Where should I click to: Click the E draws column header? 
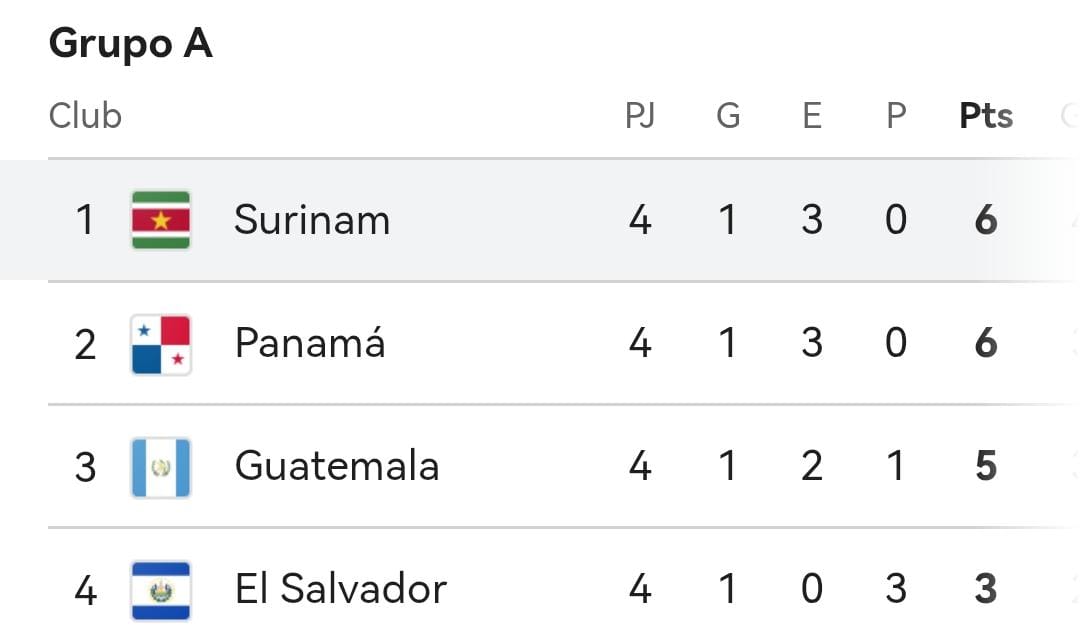point(812,116)
